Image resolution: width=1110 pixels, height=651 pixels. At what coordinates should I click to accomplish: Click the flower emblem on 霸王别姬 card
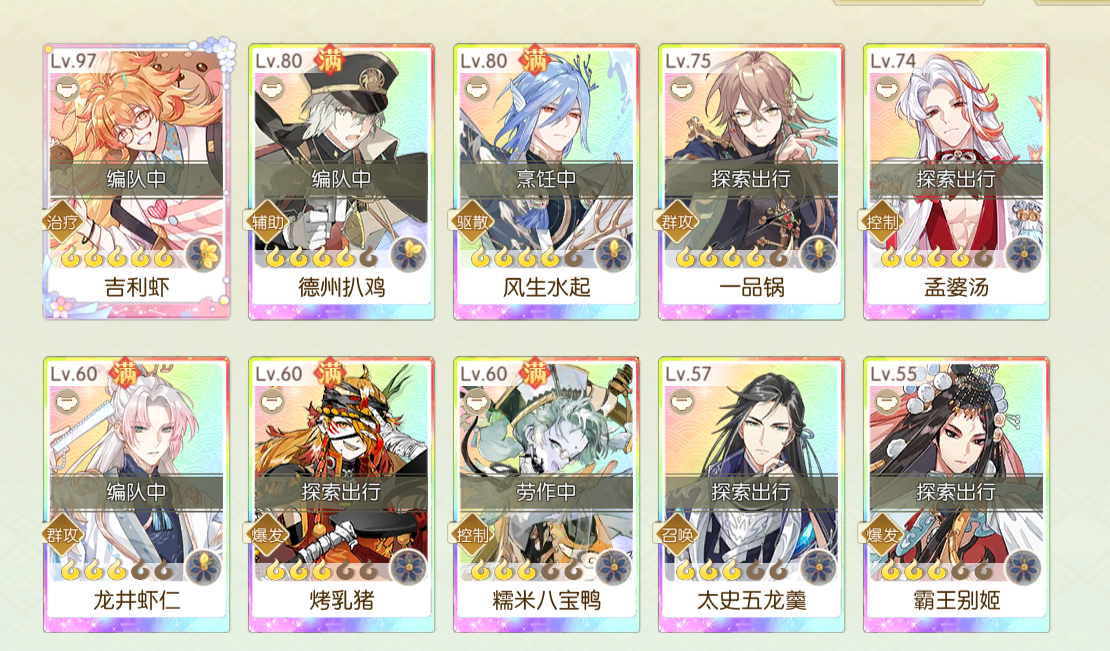click(x=1023, y=568)
